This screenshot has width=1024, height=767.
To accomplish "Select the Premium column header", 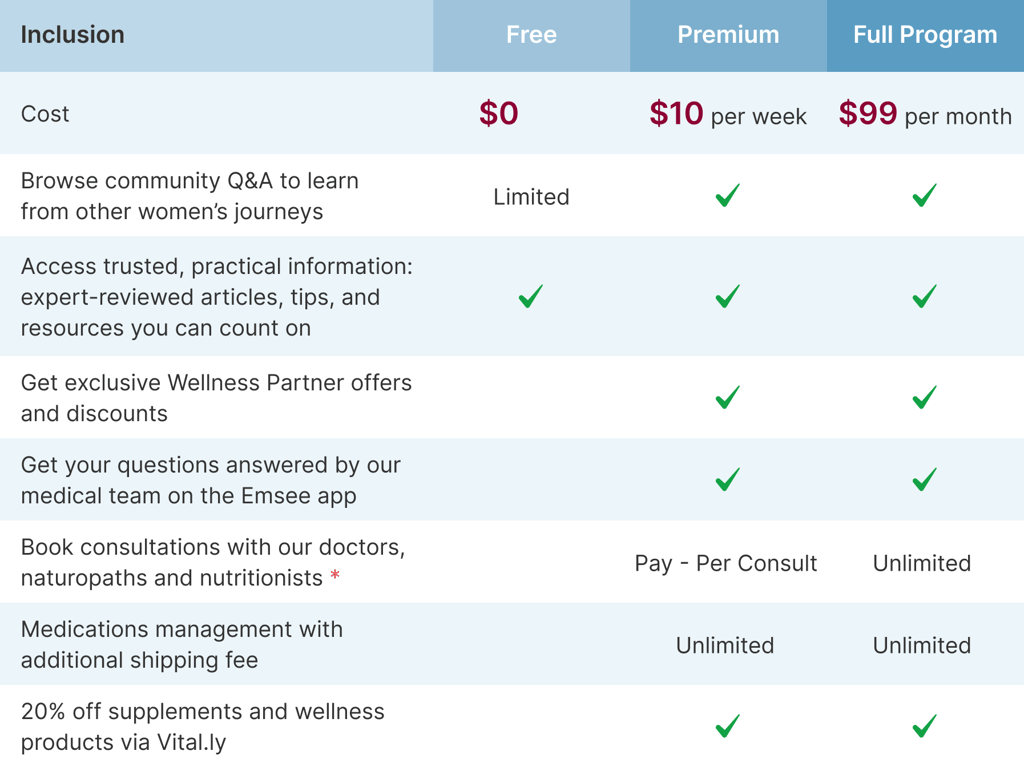I will [728, 35].
